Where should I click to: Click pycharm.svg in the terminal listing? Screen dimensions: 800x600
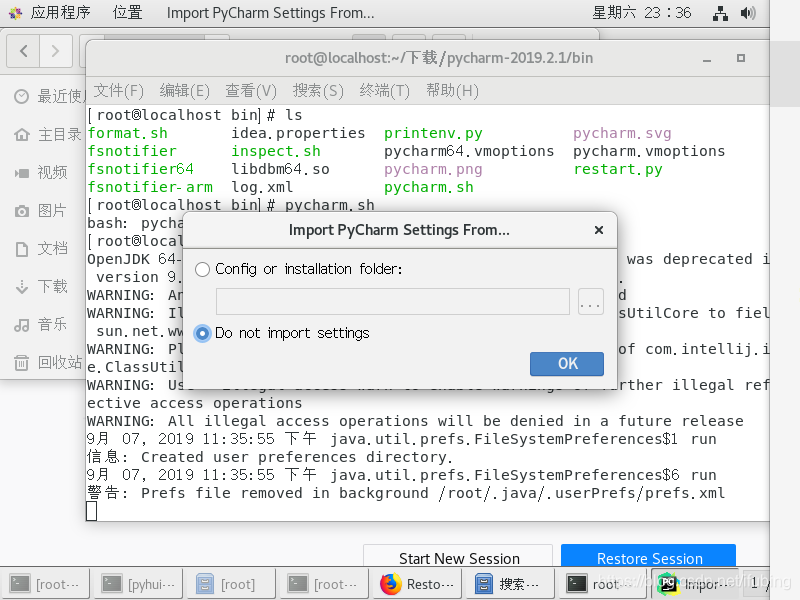click(622, 134)
